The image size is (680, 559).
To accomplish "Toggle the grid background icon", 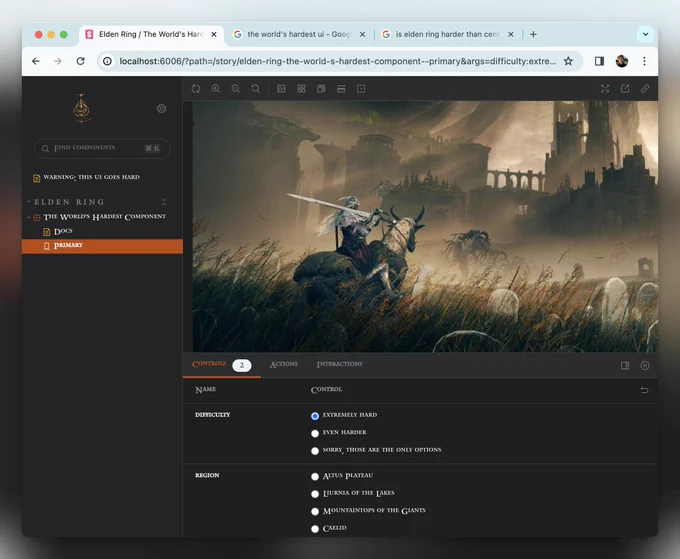I will click(x=301, y=89).
